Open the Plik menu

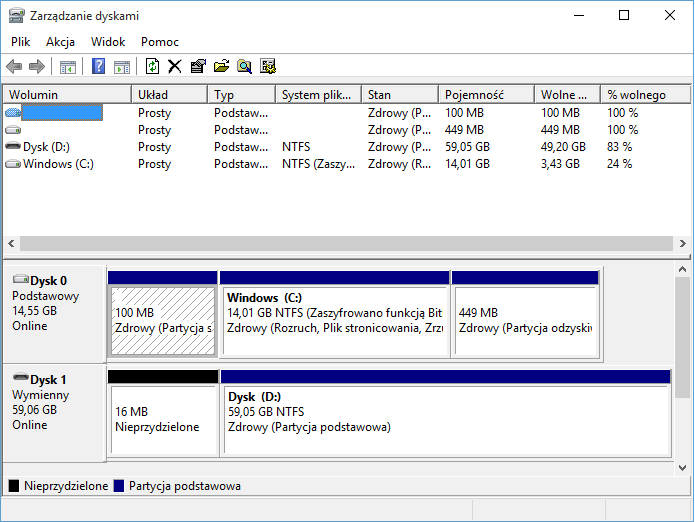pyautogui.click(x=21, y=42)
